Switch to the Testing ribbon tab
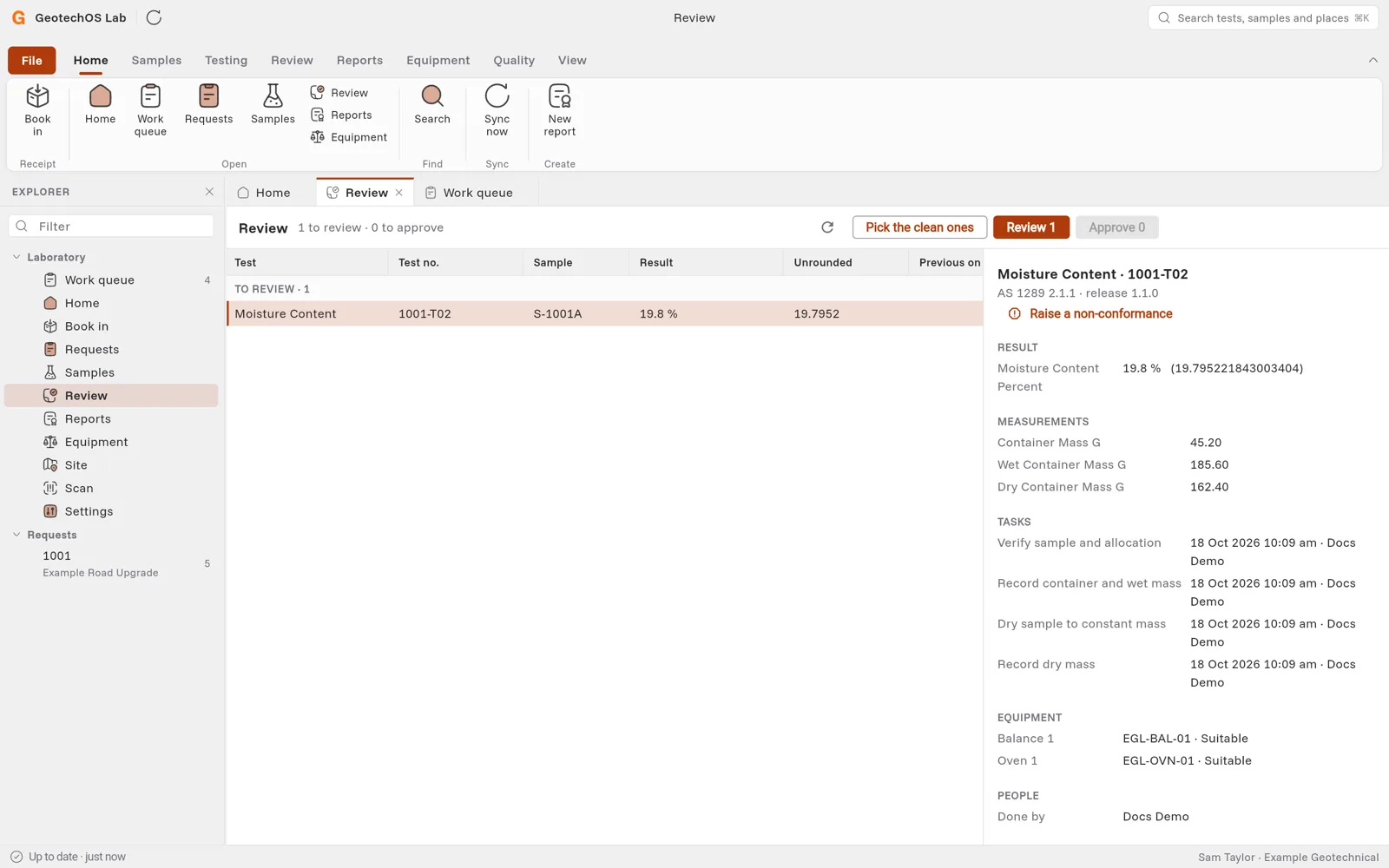 click(x=226, y=60)
